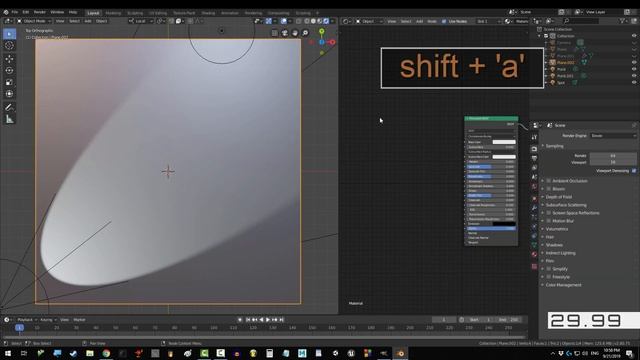This screenshot has width=640, height=360.
Task: Open the Edit menu
Action: coord(26,12)
